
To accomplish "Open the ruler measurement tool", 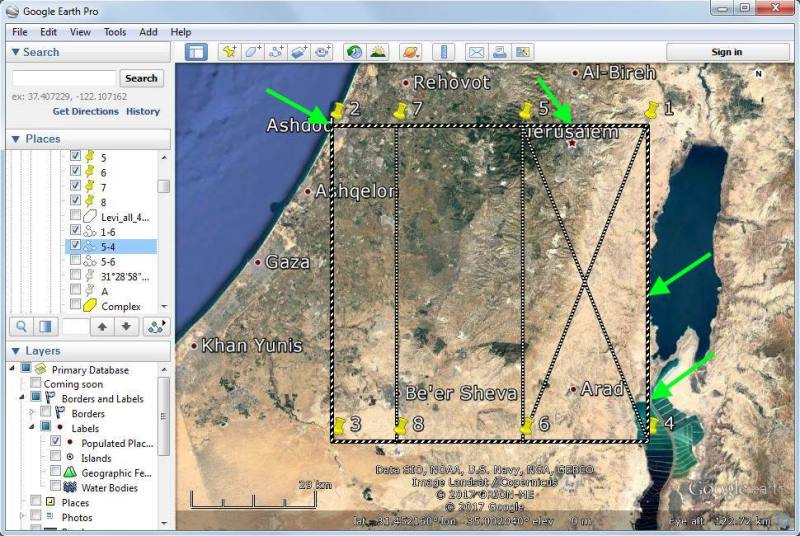I will pos(442,52).
